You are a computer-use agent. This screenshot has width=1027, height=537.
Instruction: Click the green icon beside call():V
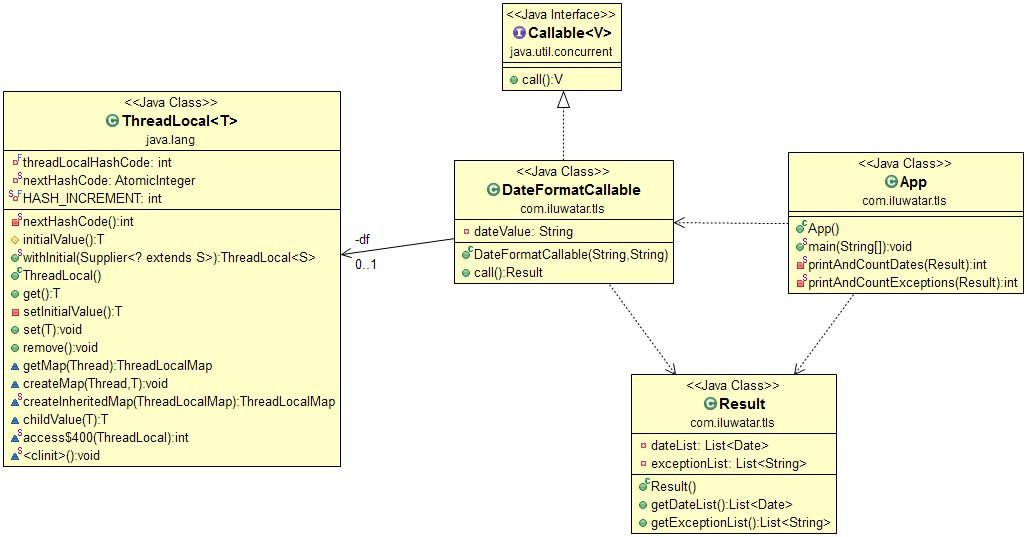512,79
